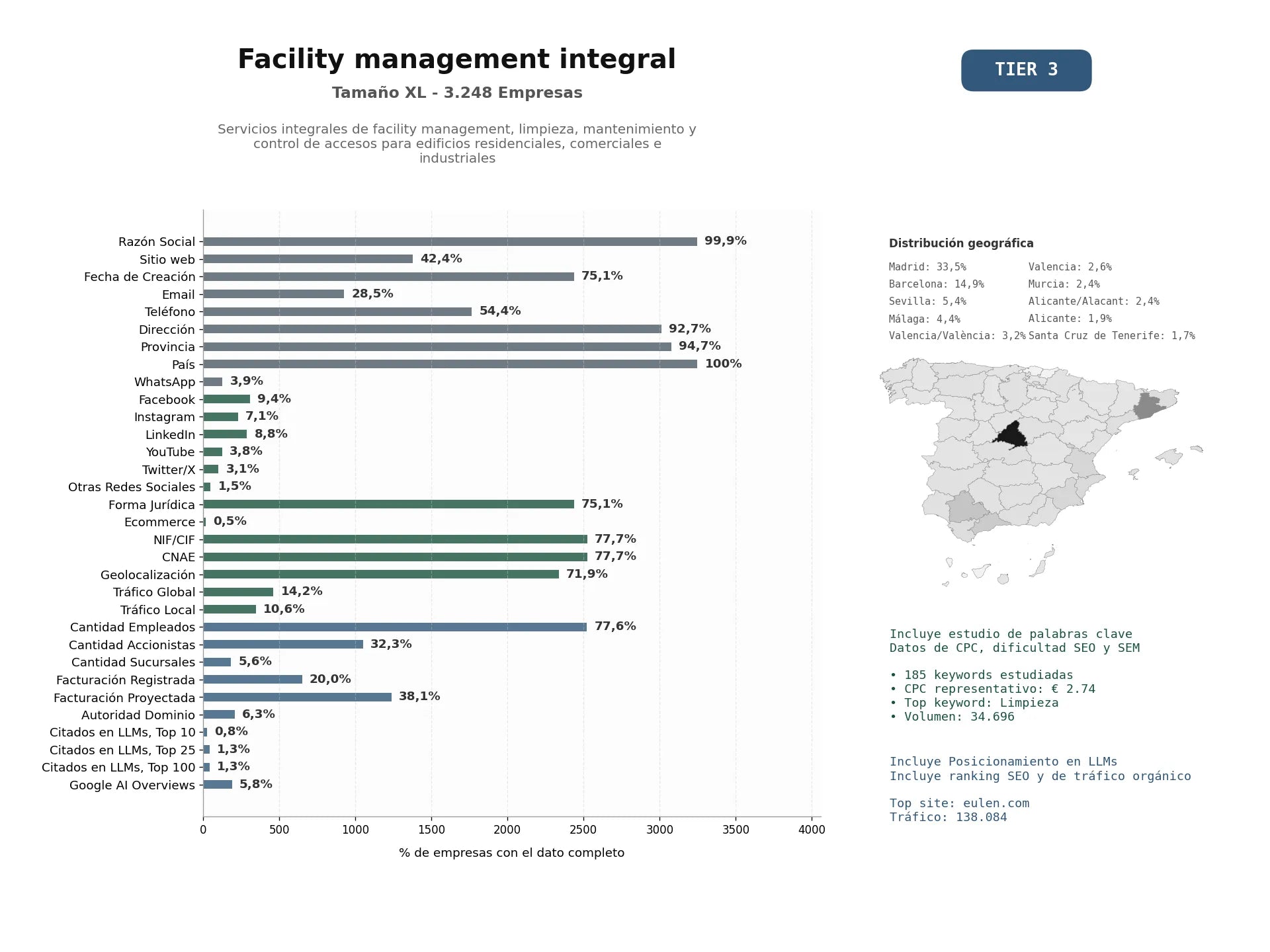The image size is (1270, 952).
Task: Click the 'LinkedIn' row label
Action: [170, 434]
